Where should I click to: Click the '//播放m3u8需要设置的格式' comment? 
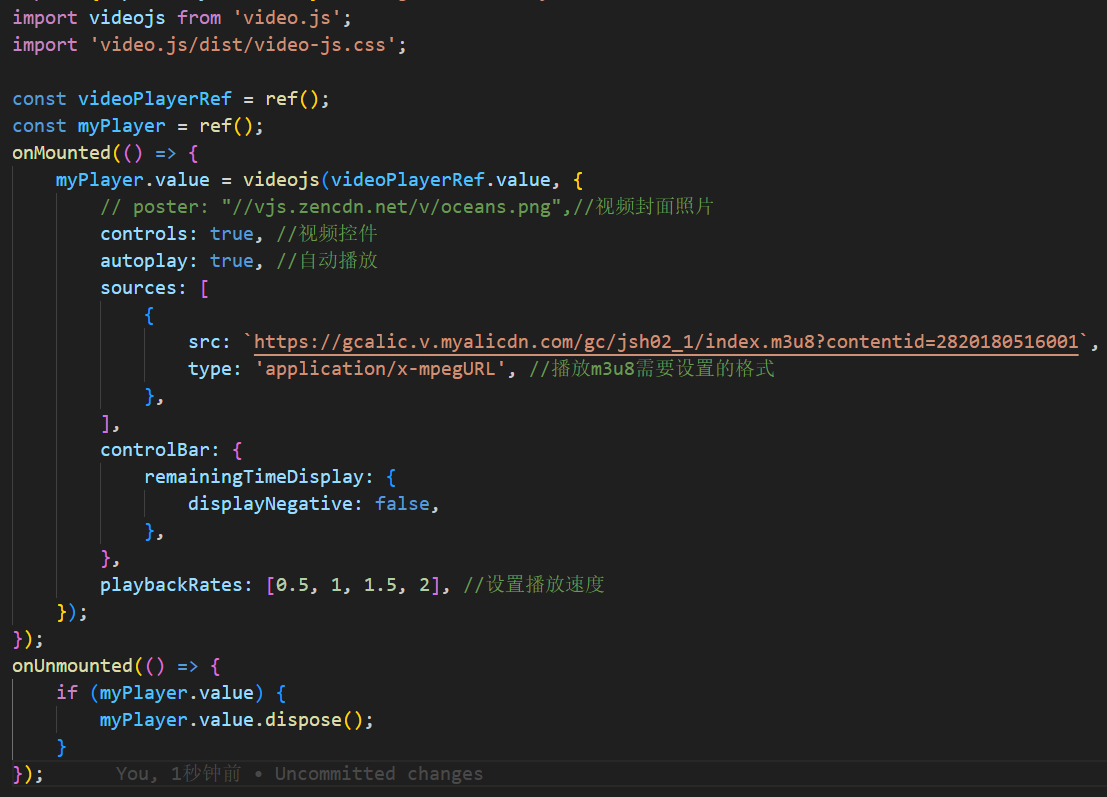pos(652,369)
